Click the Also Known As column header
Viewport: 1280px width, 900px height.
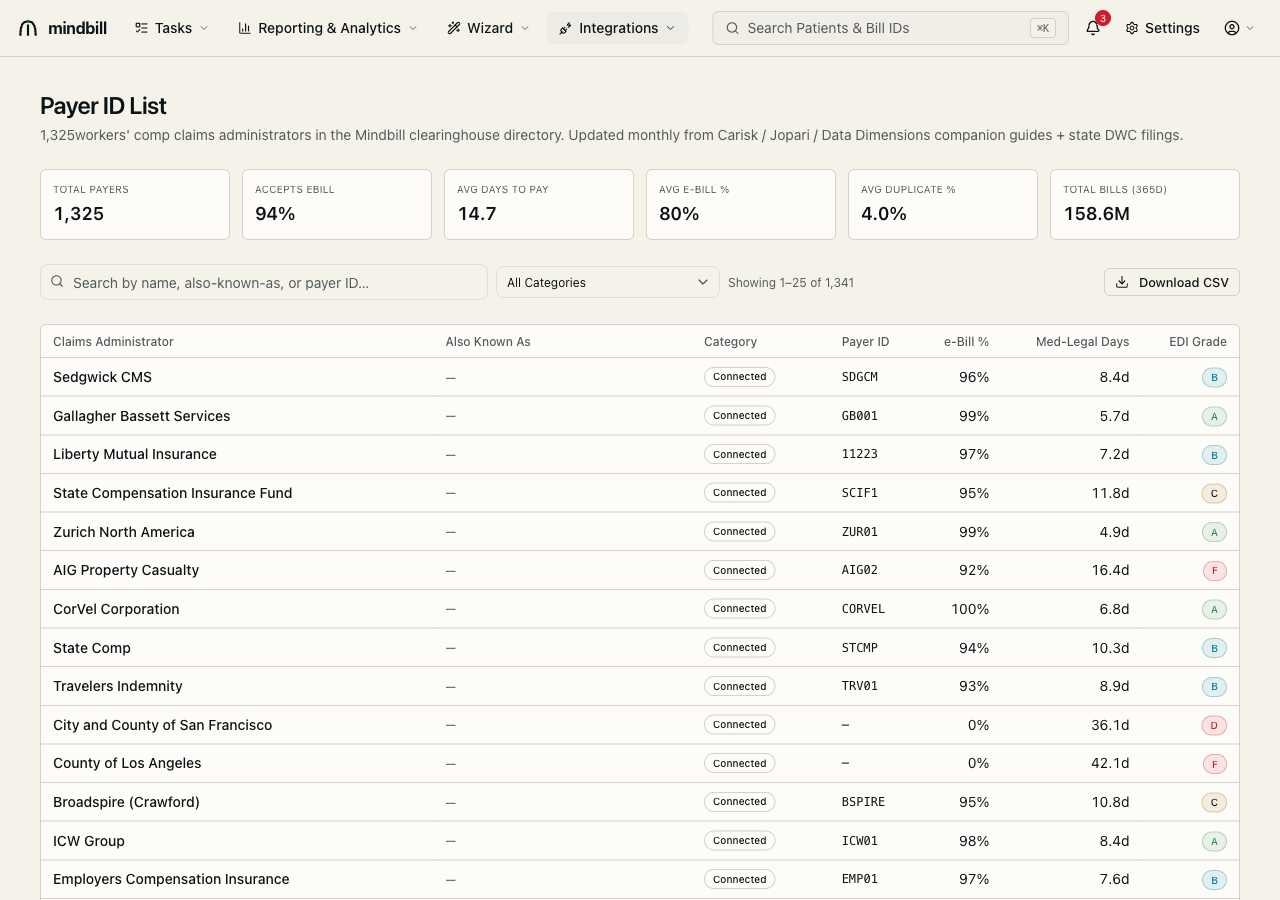488,341
